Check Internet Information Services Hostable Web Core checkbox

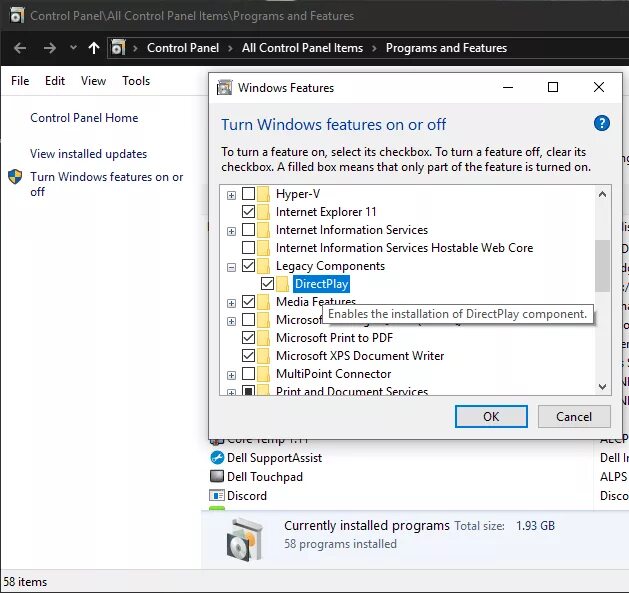point(248,248)
